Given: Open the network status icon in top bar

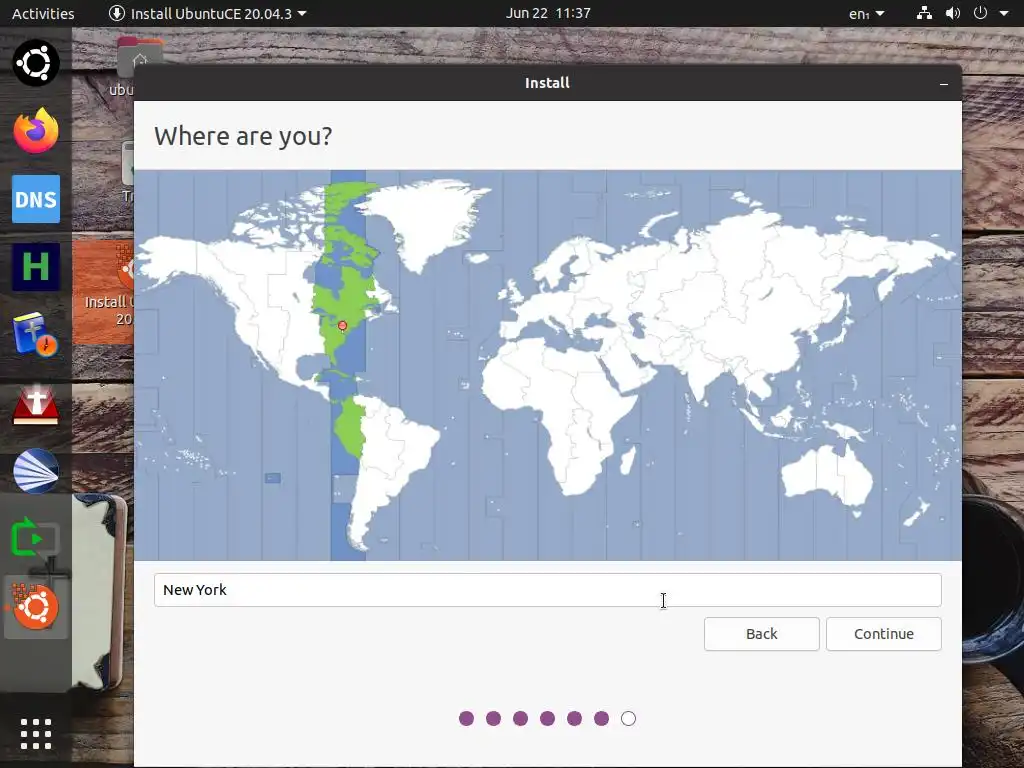Looking at the screenshot, I should (x=924, y=13).
